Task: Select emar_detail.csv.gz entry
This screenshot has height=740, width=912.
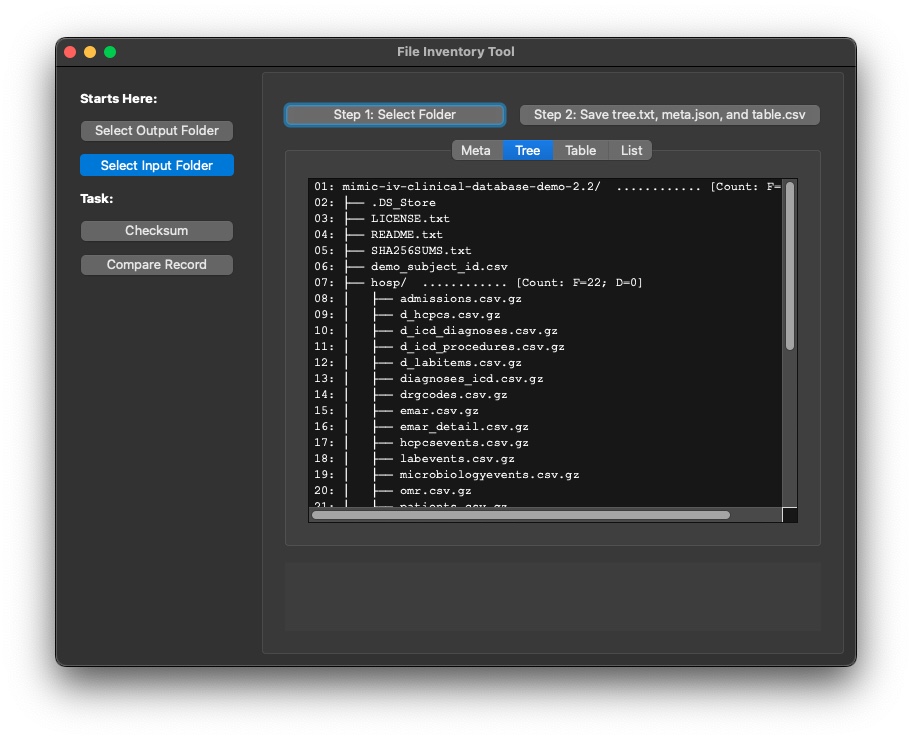Action: [x=464, y=426]
